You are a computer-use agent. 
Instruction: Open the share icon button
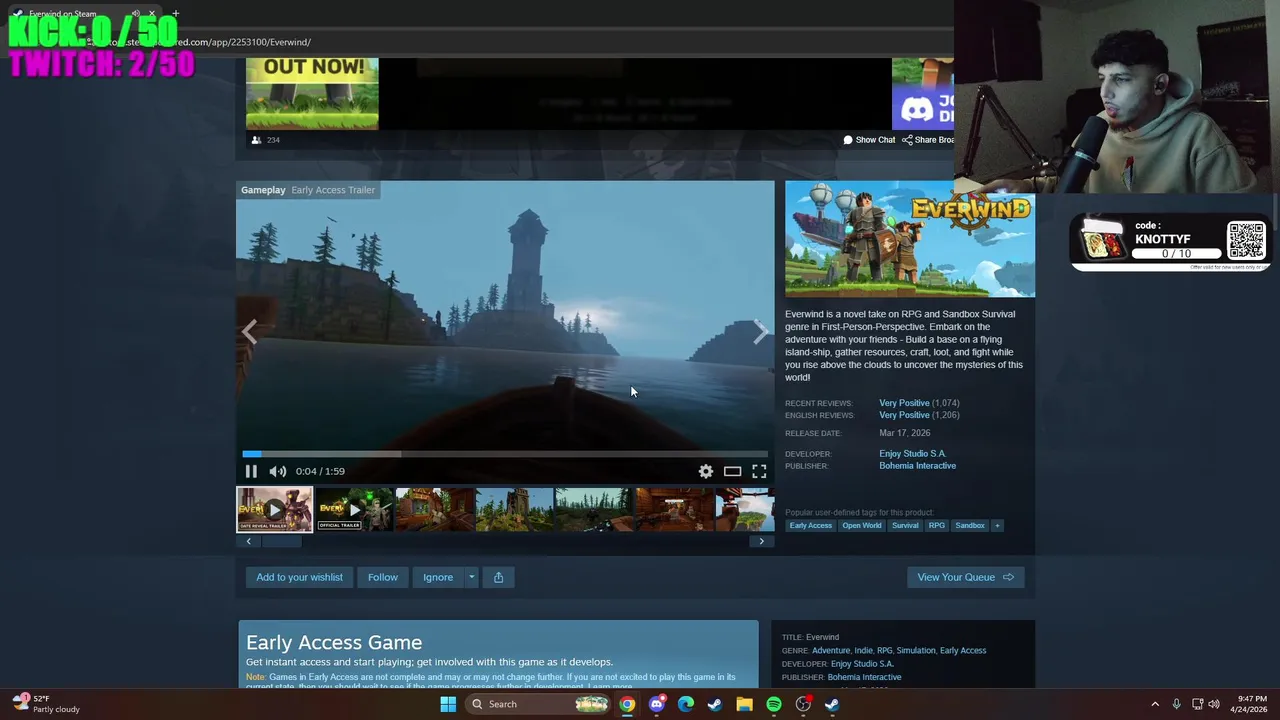(x=498, y=577)
